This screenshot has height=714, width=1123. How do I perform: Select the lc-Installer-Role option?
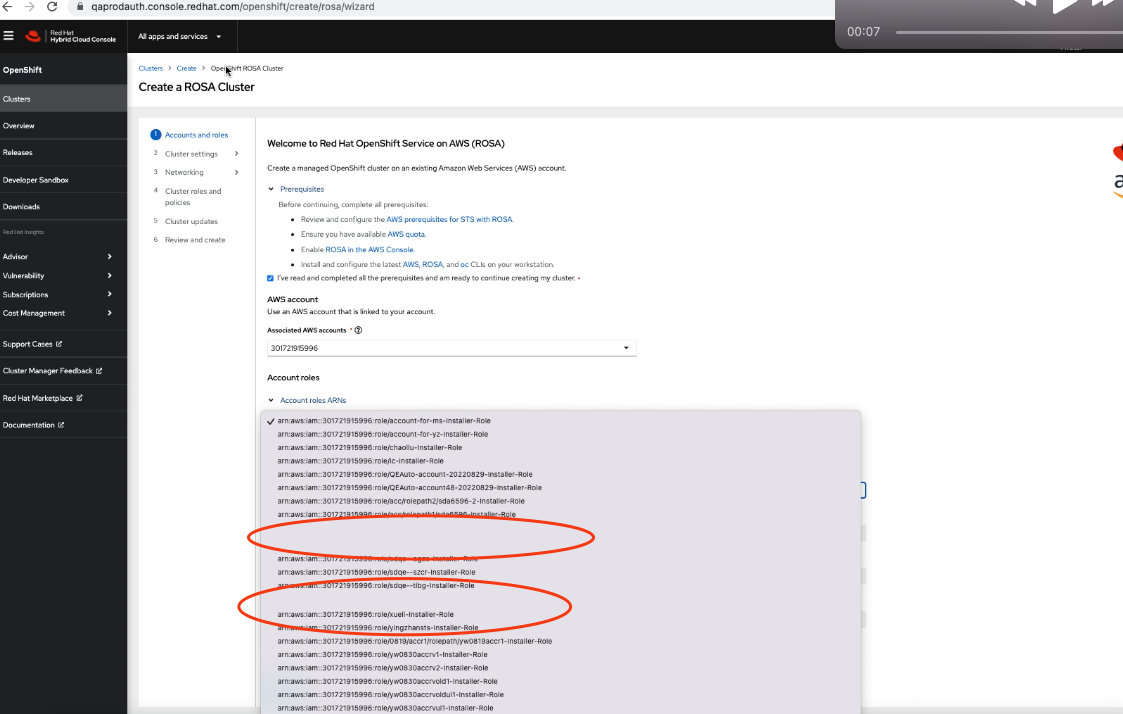click(x=561, y=461)
